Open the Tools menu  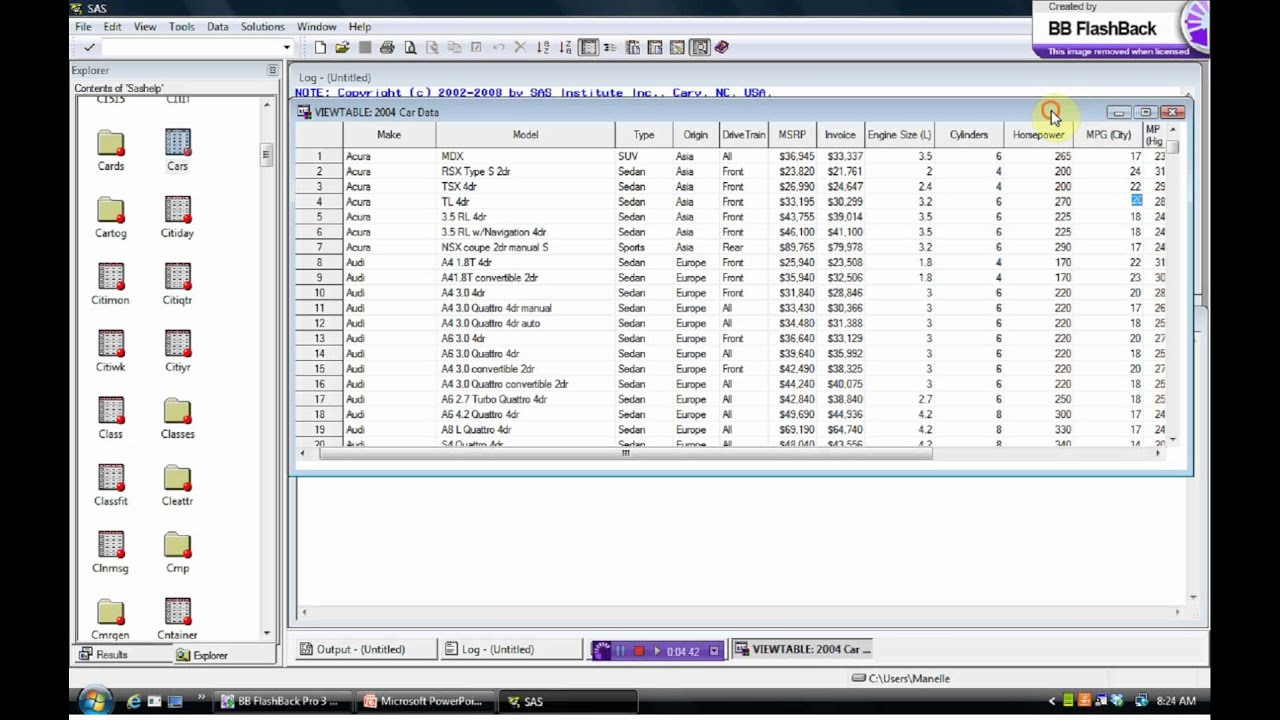point(181,27)
